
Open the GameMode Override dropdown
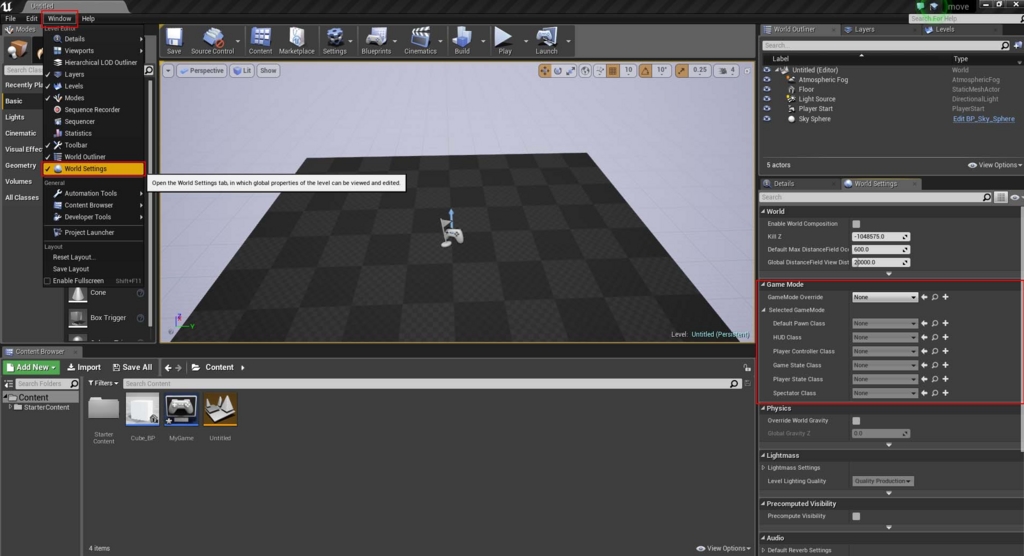(884, 297)
